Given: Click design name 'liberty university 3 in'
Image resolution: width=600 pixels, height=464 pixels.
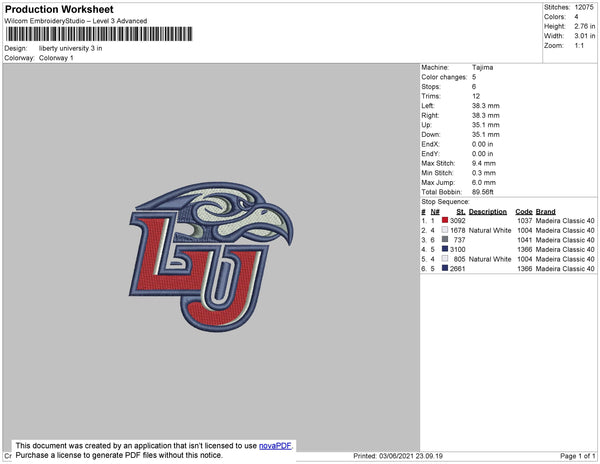Looking at the screenshot, I should (70, 49).
